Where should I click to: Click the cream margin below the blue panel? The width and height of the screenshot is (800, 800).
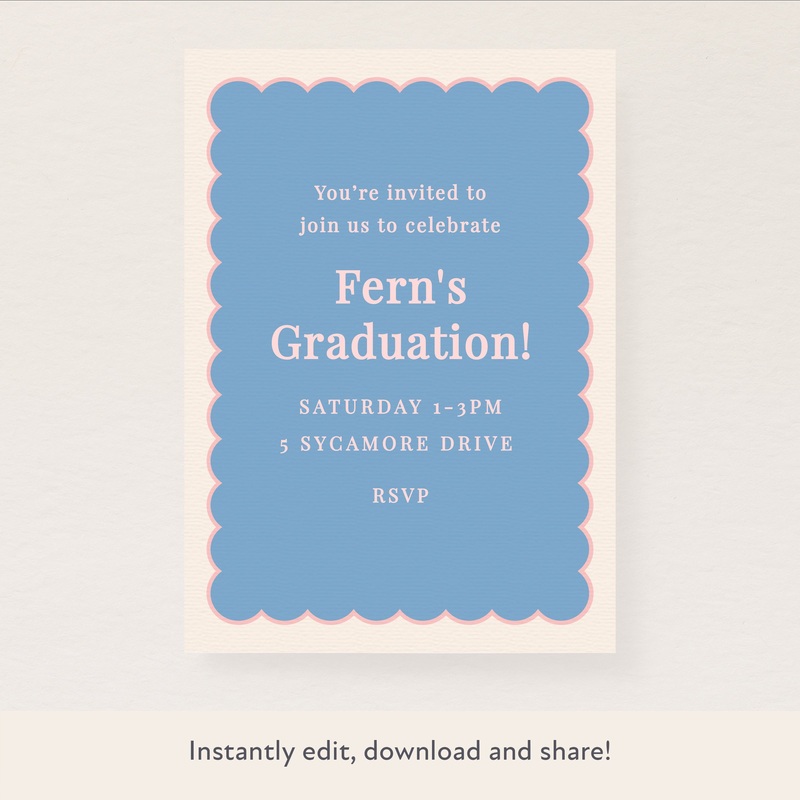click(x=400, y=636)
